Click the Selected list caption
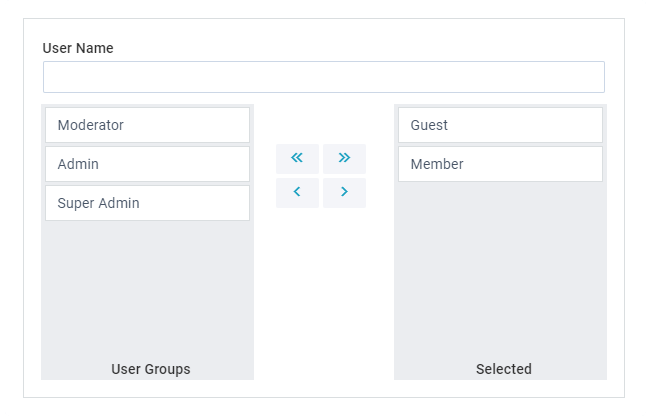650x416 pixels. pyautogui.click(x=504, y=369)
